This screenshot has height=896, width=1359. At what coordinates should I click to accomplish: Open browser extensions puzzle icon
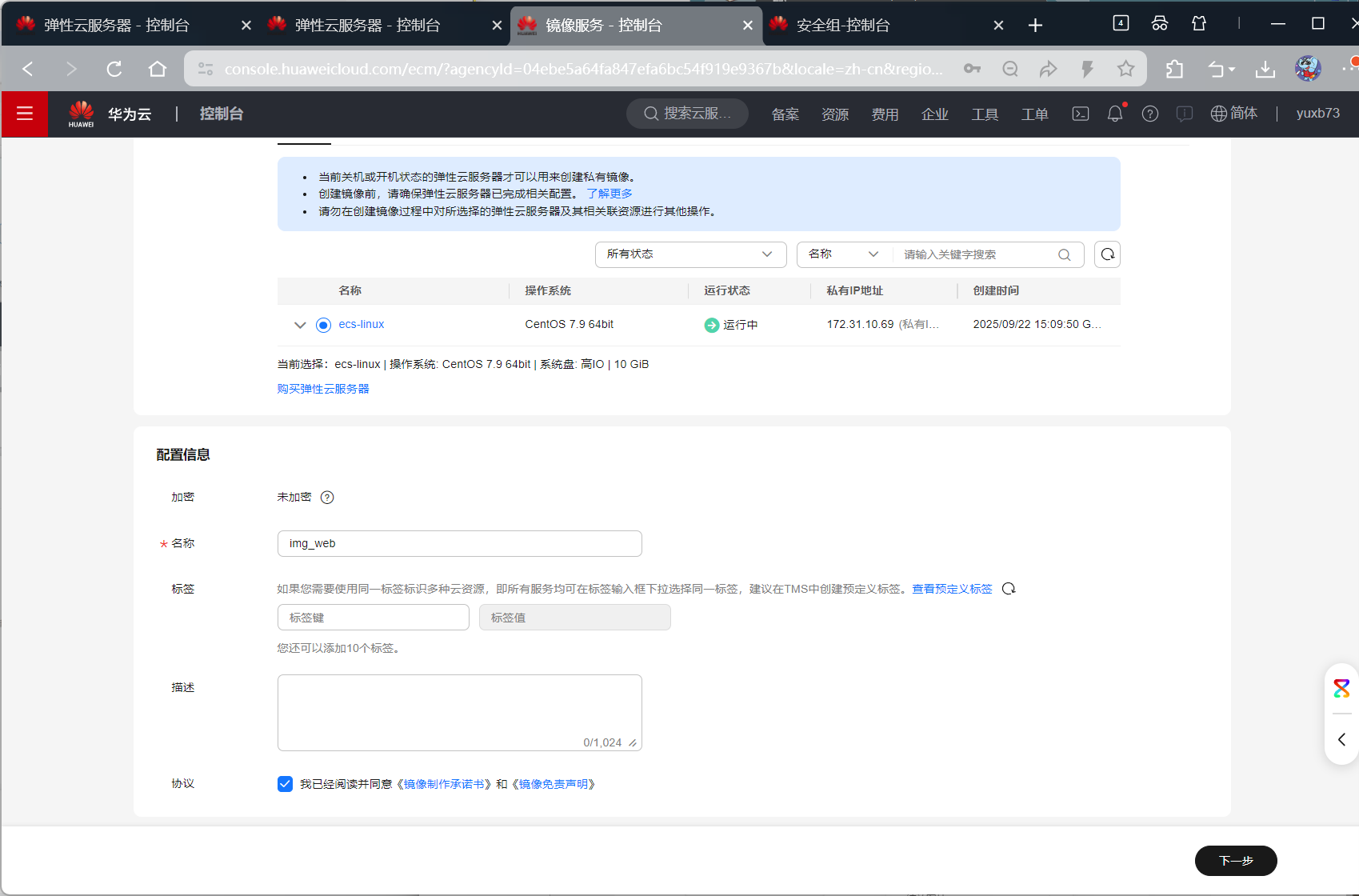[x=1174, y=69]
